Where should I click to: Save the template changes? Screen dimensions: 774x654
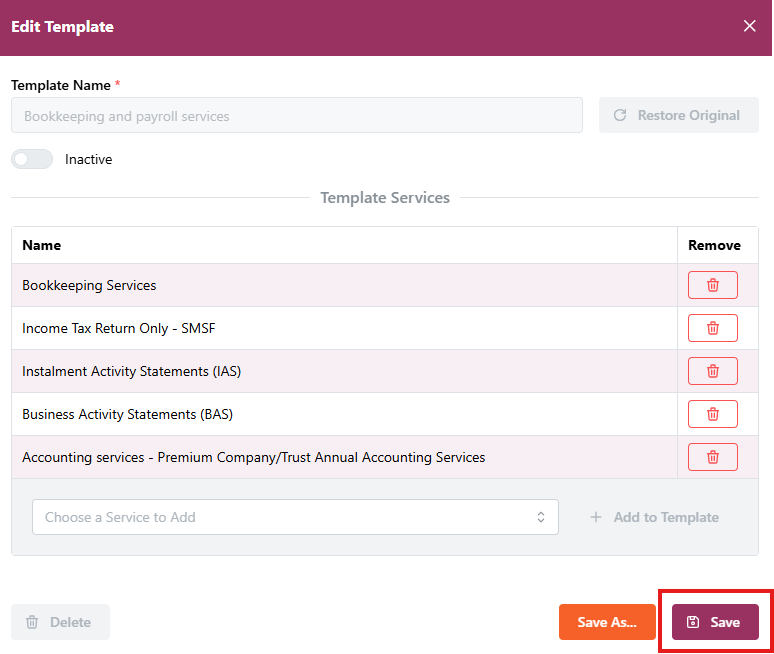point(715,622)
